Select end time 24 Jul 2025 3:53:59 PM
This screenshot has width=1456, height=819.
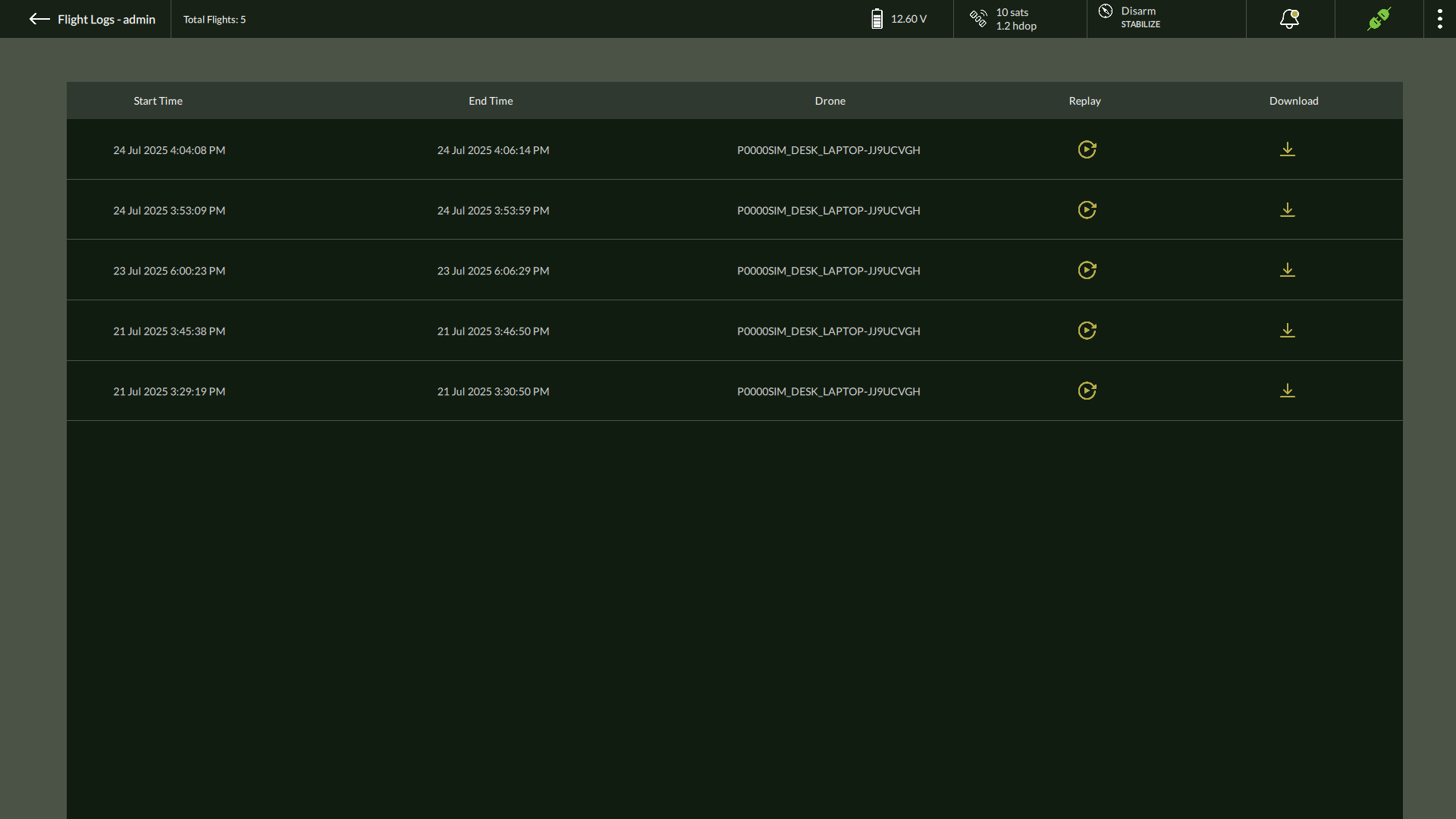pos(493,211)
